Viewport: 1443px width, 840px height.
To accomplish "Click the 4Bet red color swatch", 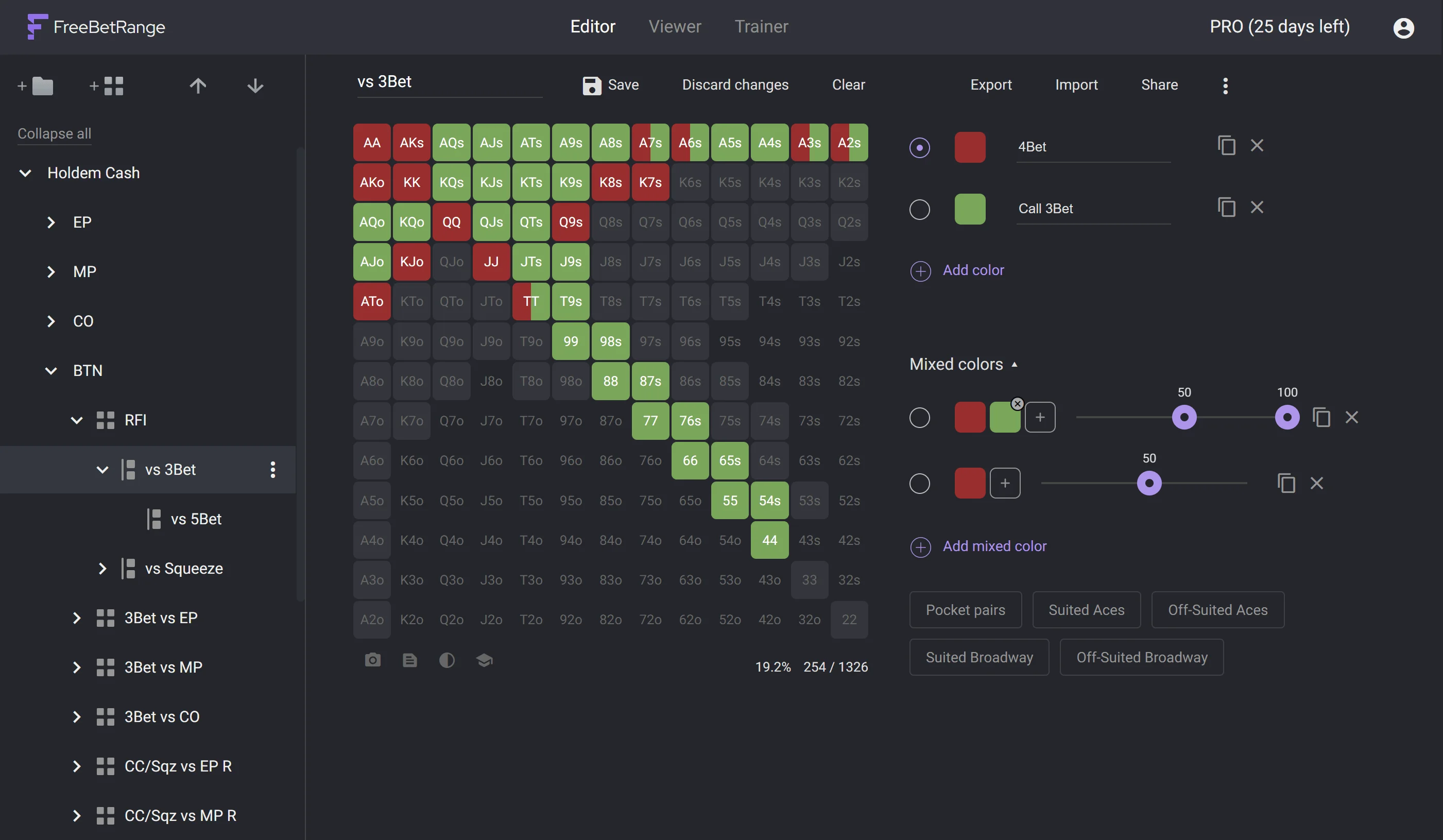I will coord(969,147).
